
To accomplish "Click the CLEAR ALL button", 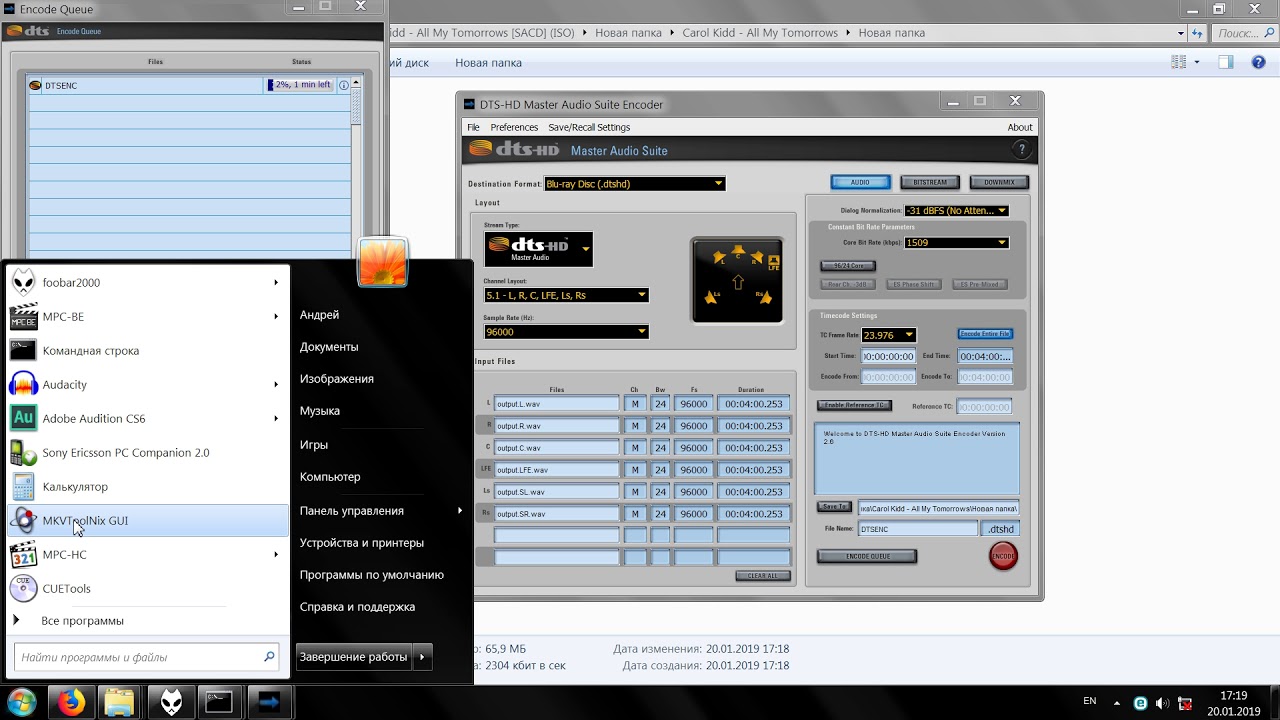I will click(x=763, y=576).
